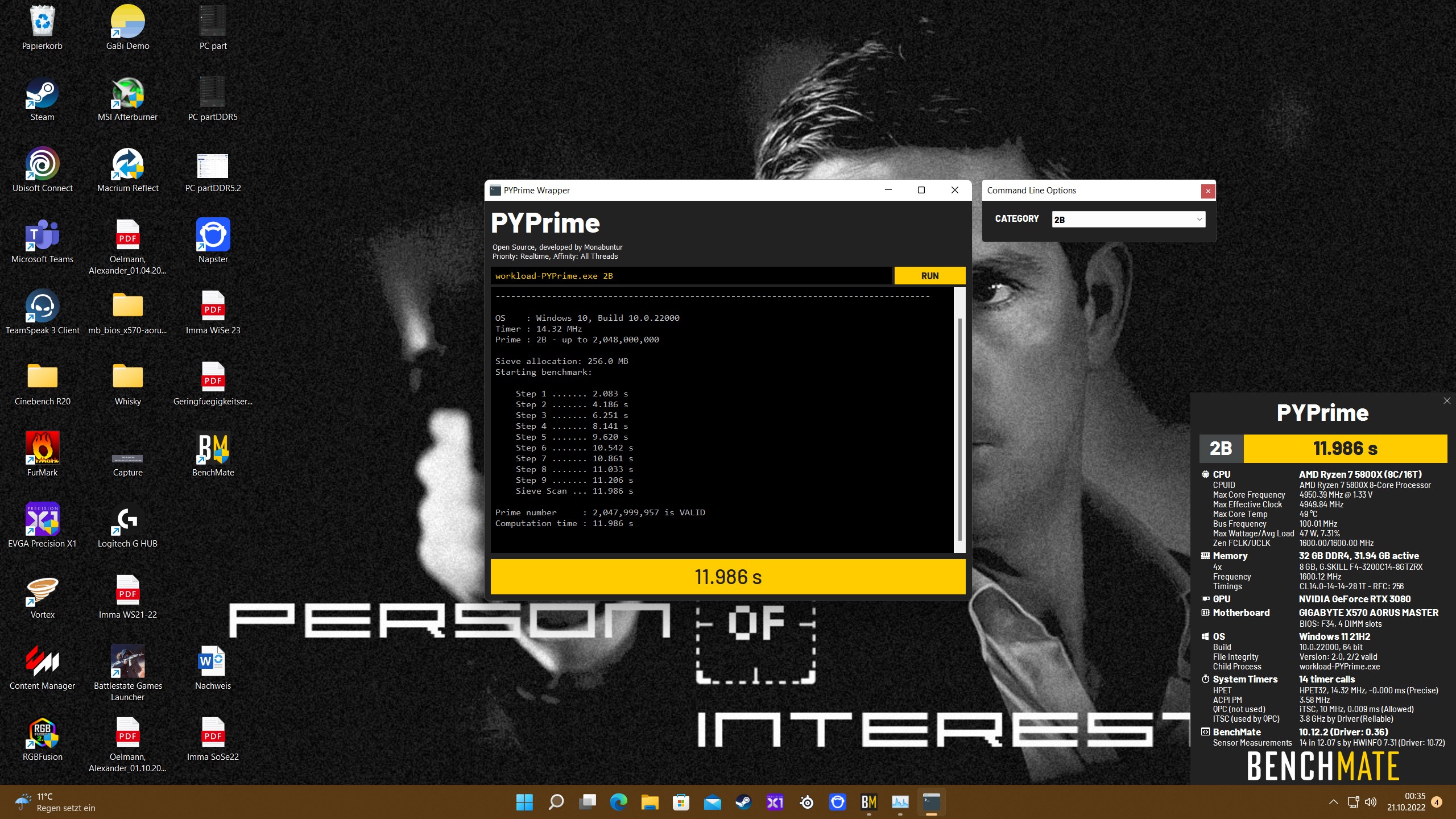Viewport: 1456px width, 819px height.
Task: Open the Cinebench R20 folder
Action: tap(42, 382)
